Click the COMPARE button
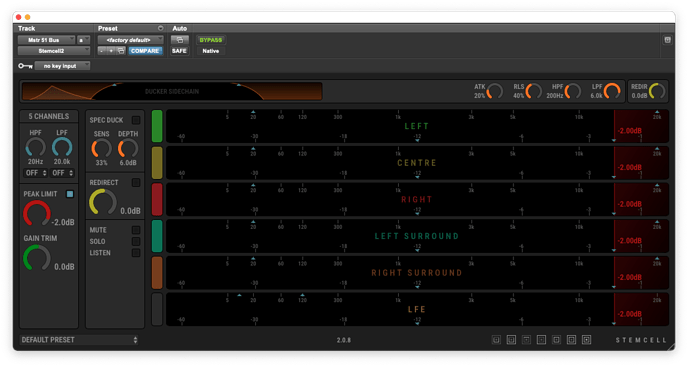The width and height of the screenshot is (689, 367). coord(145,51)
